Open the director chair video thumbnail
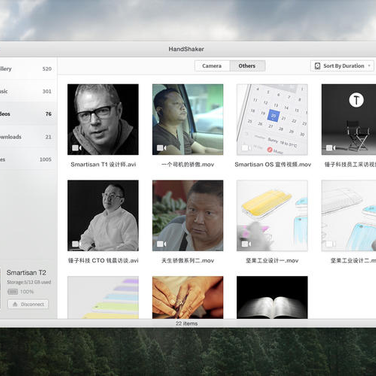The width and height of the screenshot is (376, 376). pos(349,119)
